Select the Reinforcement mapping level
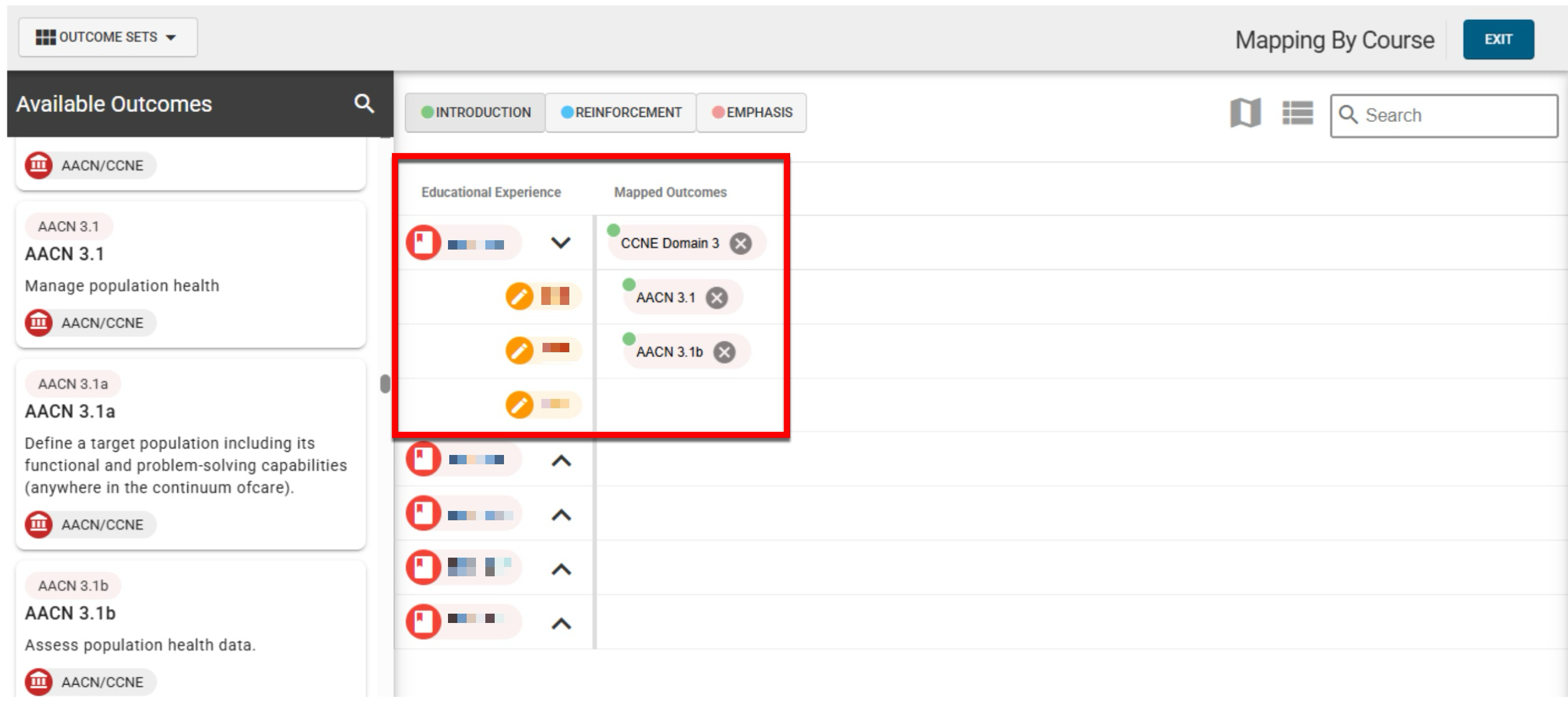This screenshot has width=1568, height=707. coord(620,113)
